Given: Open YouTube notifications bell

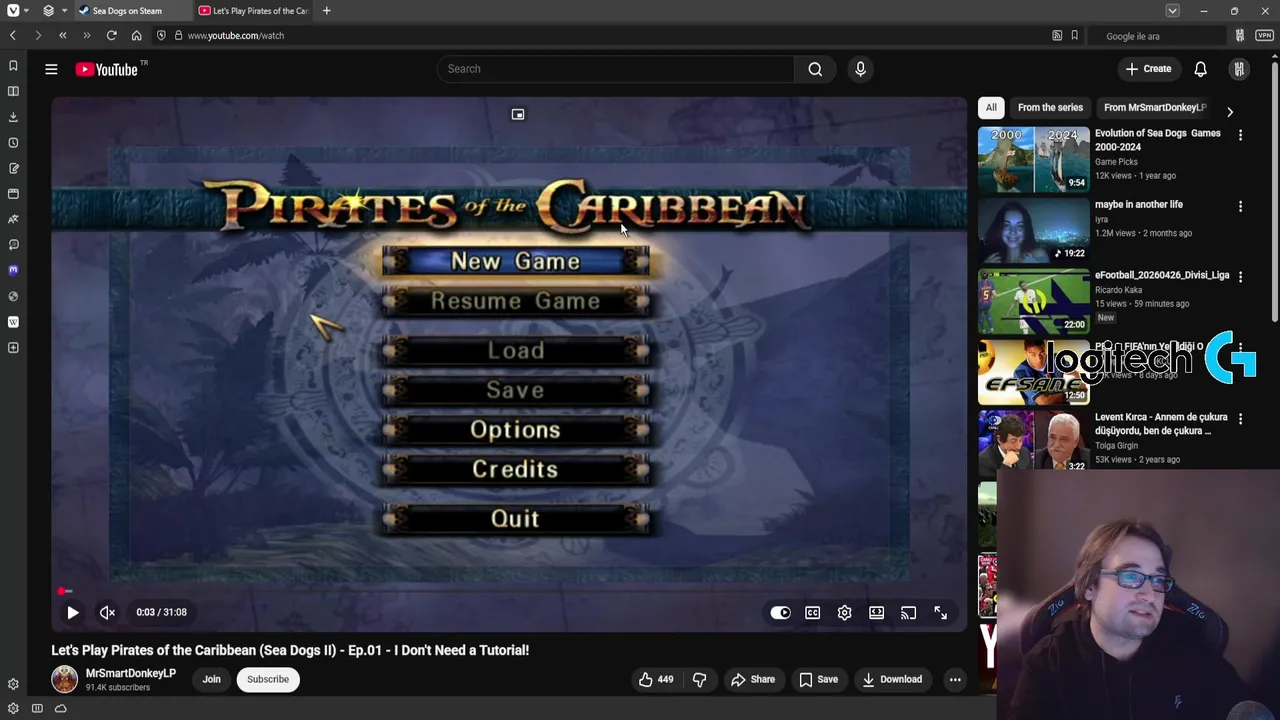Looking at the screenshot, I should (x=1200, y=69).
